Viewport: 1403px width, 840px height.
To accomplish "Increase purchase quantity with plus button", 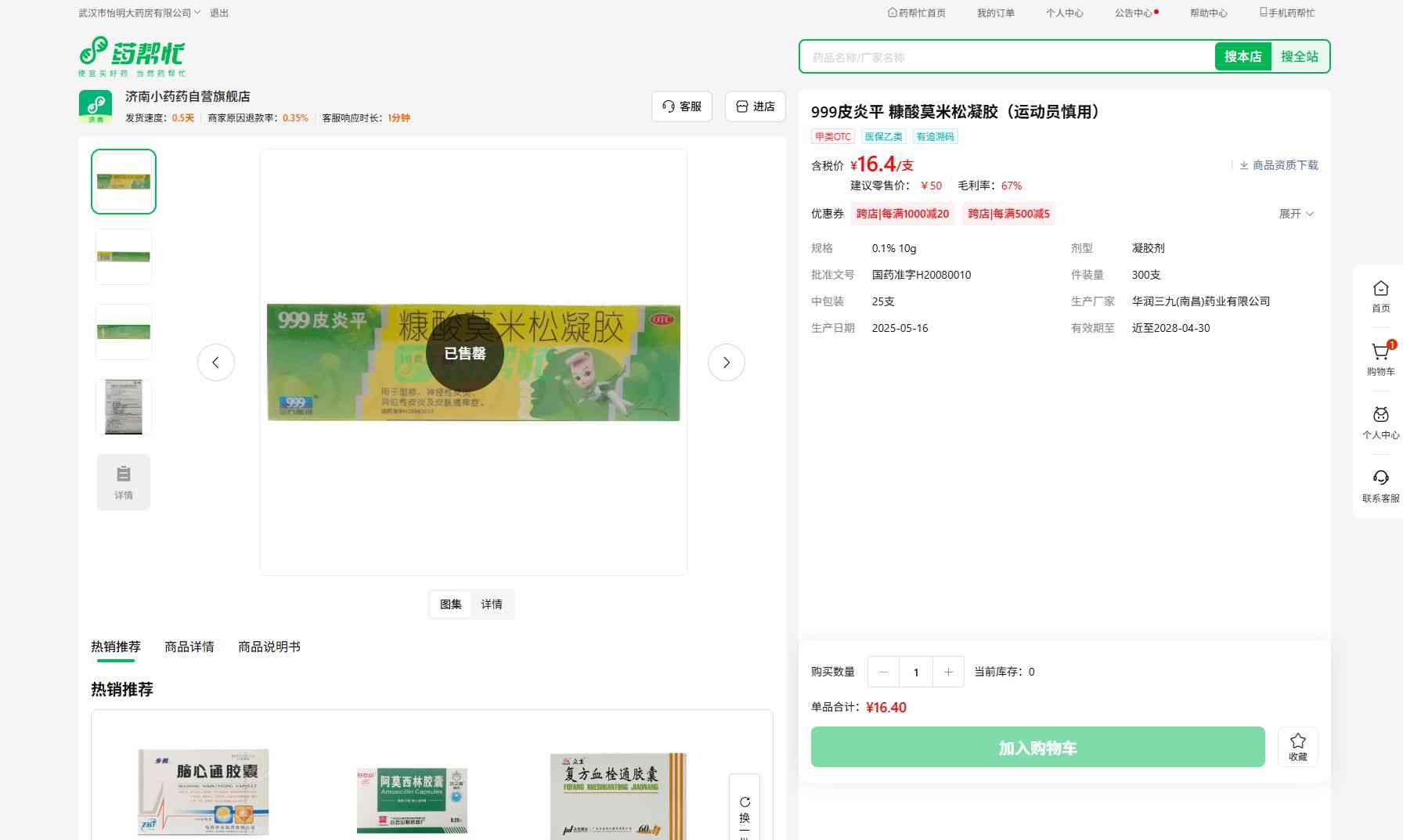I will click(948, 672).
